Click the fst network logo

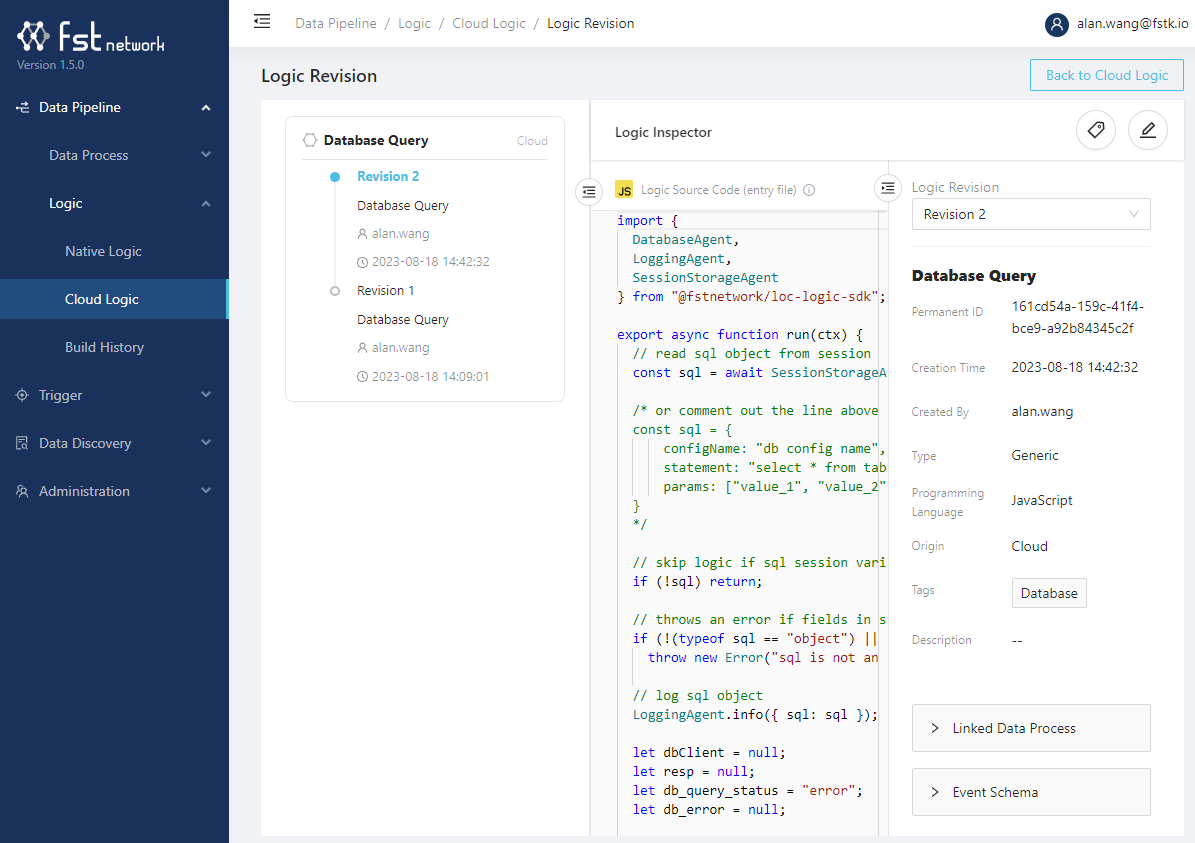[91, 38]
